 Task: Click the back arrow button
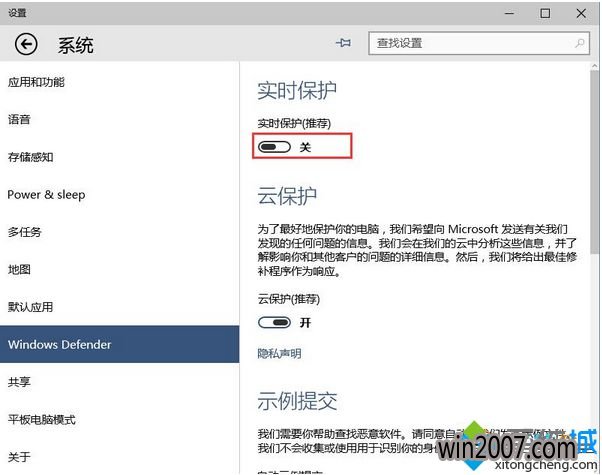click(x=25, y=44)
